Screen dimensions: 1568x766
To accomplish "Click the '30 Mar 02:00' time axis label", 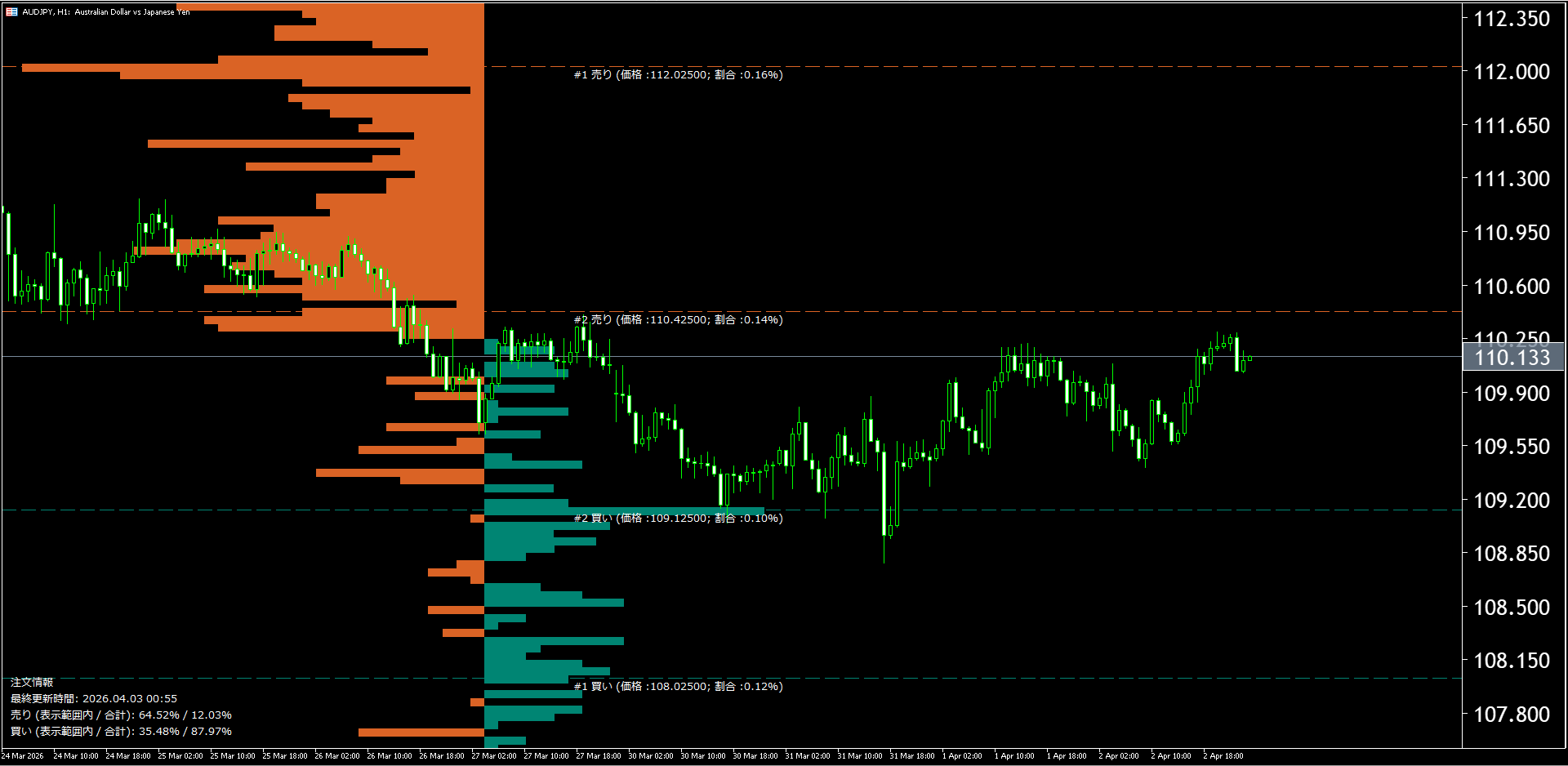I will pyautogui.click(x=651, y=756).
